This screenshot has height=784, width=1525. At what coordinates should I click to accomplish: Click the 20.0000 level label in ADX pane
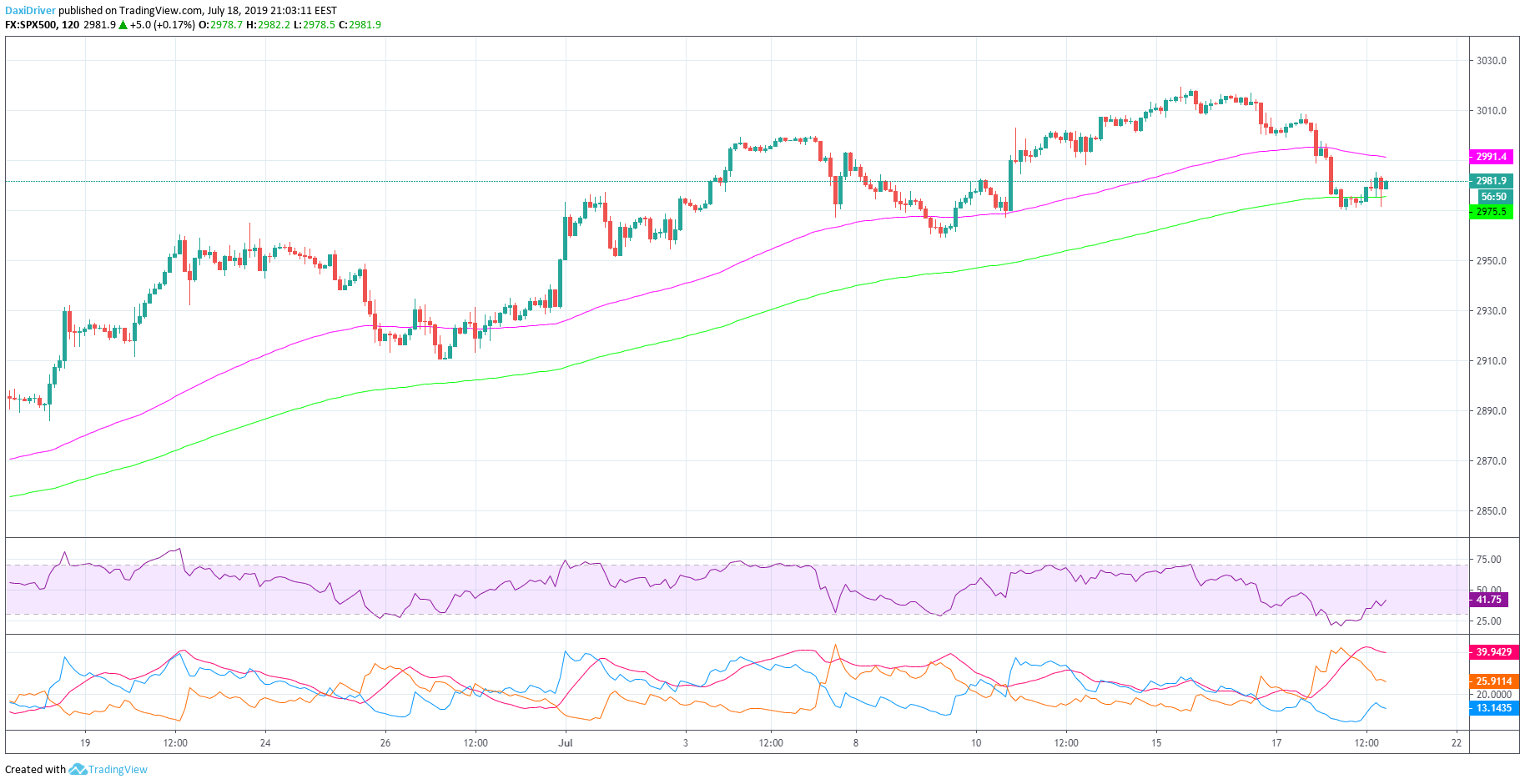[x=1493, y=695]
